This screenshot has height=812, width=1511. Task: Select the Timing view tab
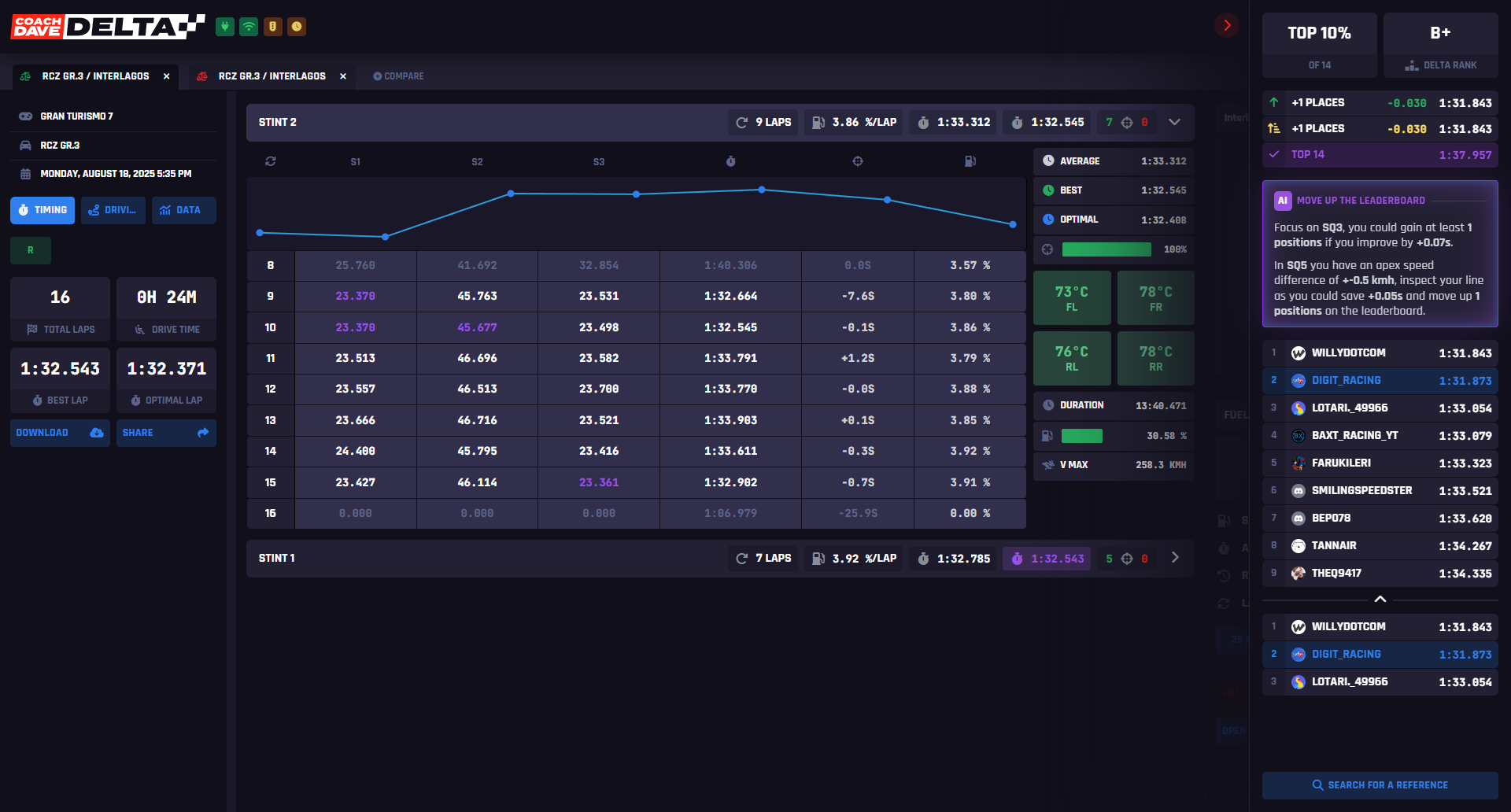42,210
